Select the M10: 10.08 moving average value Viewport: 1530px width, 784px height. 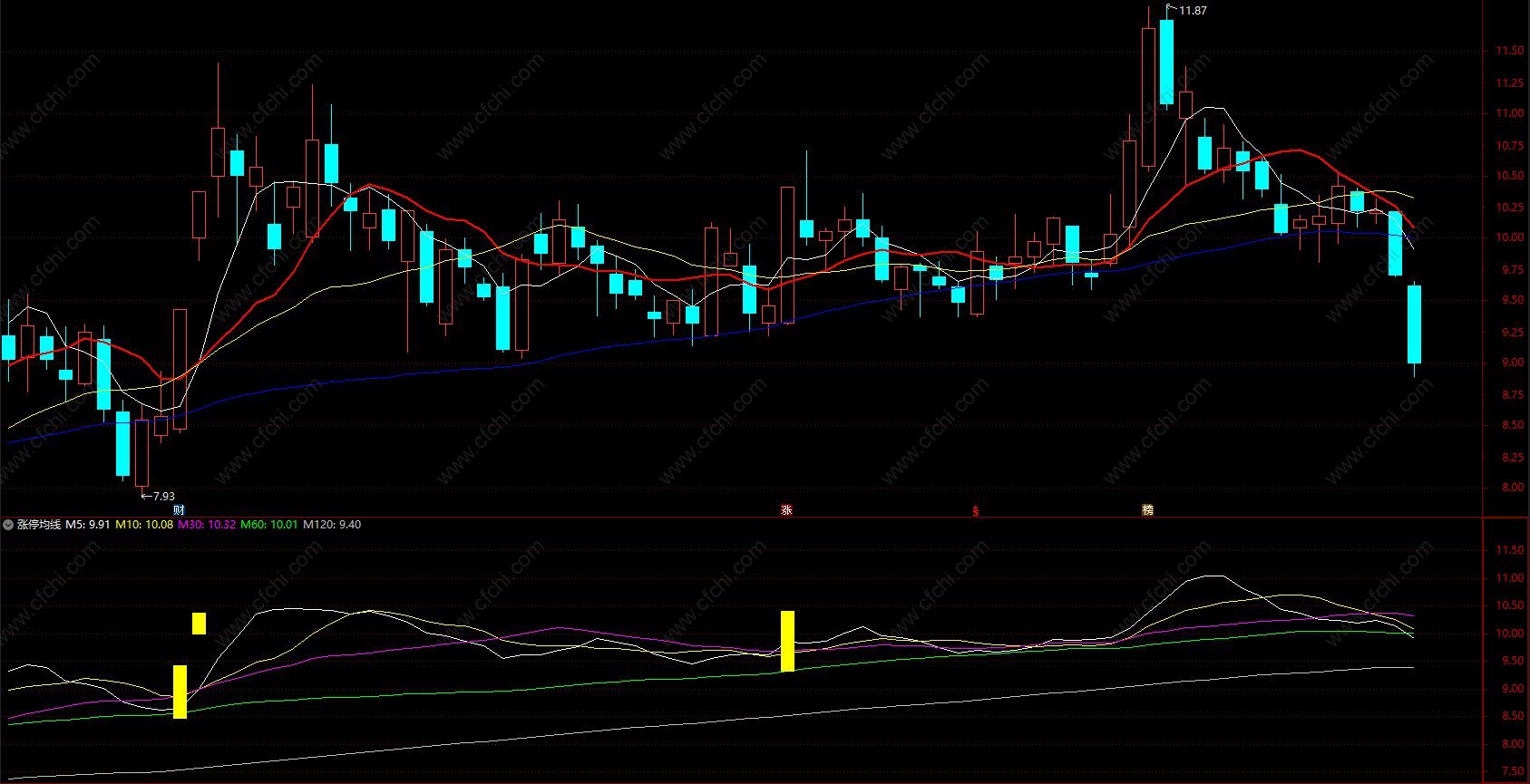[x=144, y=525]
